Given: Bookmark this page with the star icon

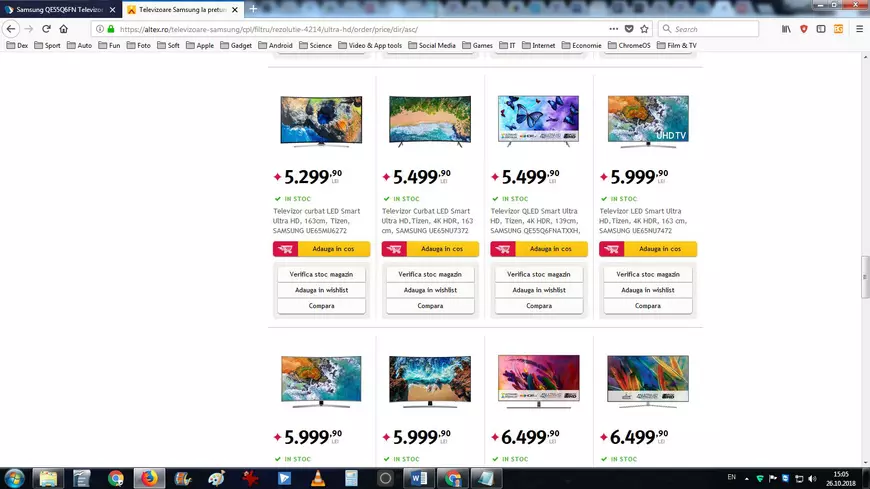Looking at the screenshot, I should [644, 29].
